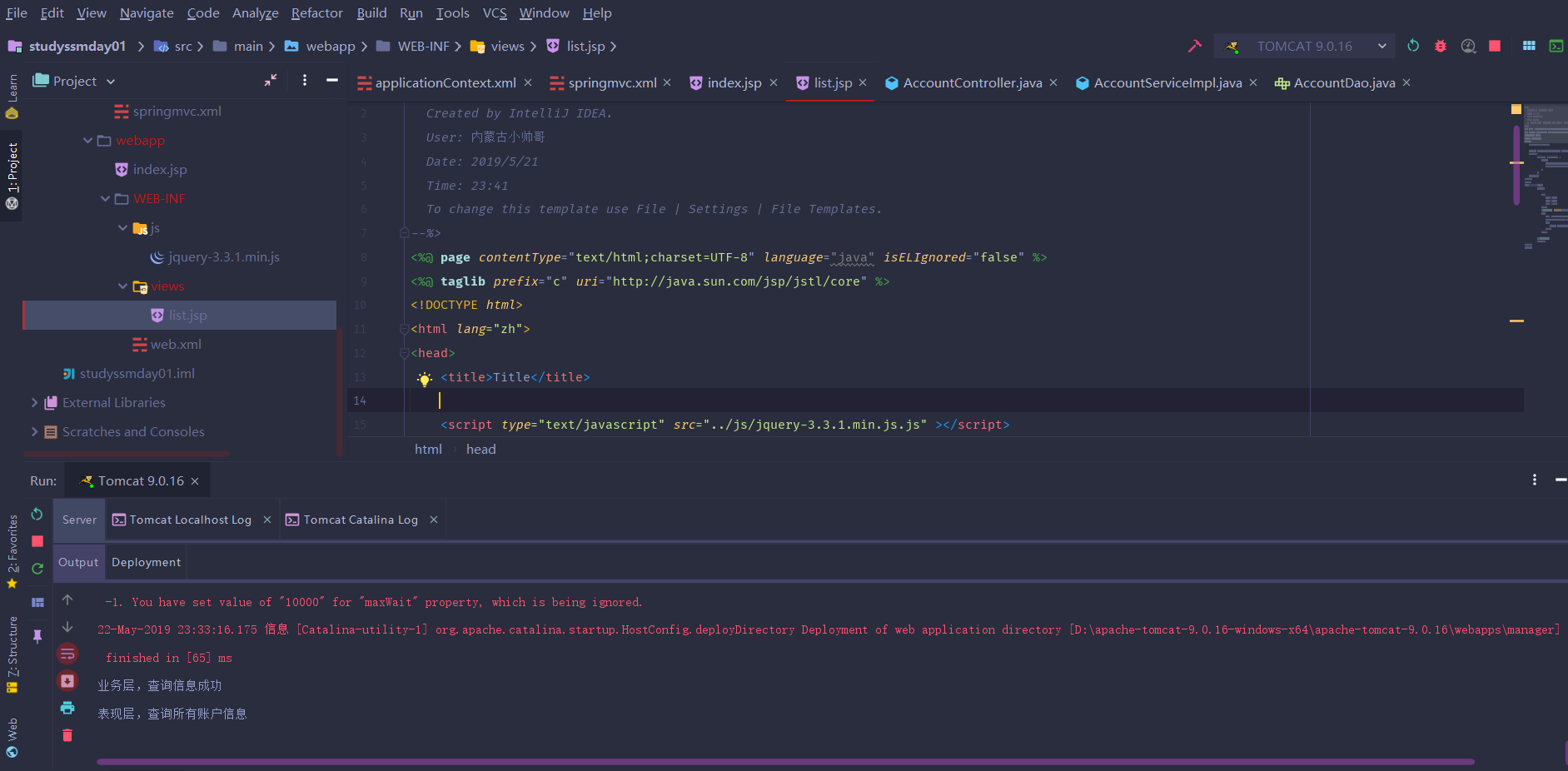The image size is (1568, 771).
Task: Toggle scroll to end of console
Action: coord(67,681)
